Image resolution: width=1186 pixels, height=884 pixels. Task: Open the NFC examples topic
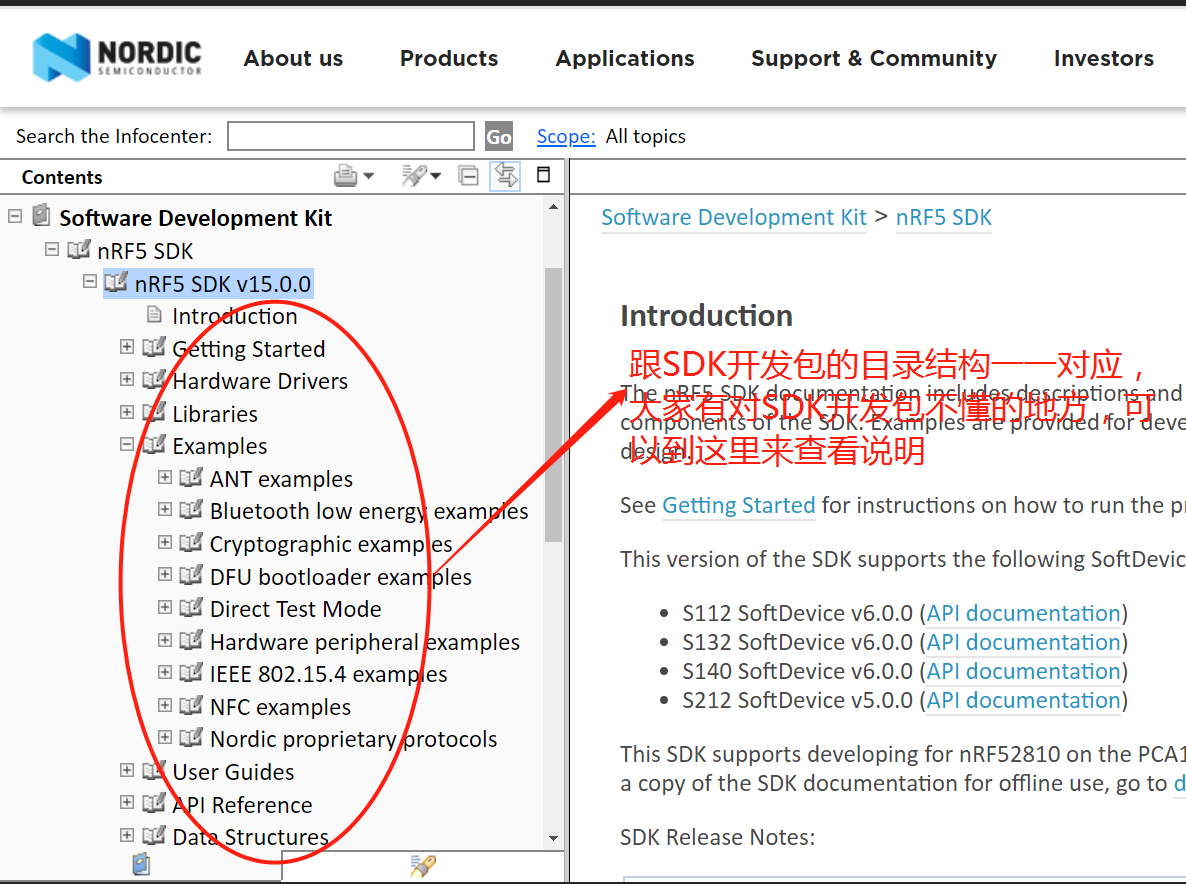coord(281,707)
